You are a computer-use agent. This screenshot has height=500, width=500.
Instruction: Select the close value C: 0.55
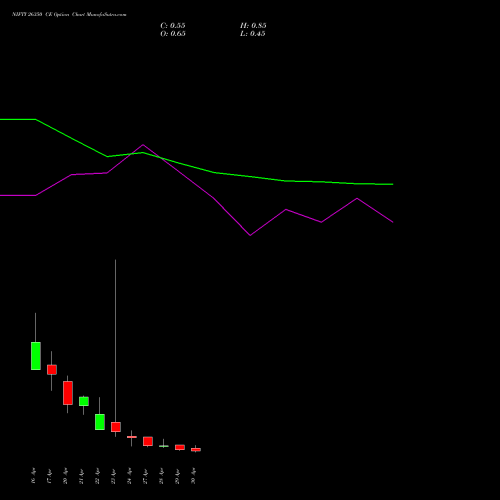click(x=173, y=26)
